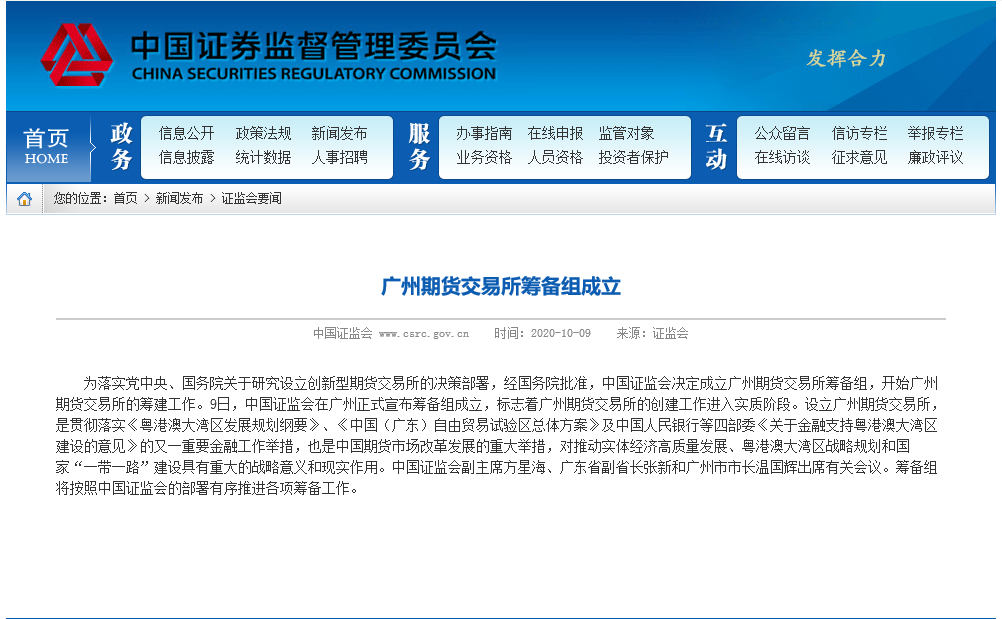Image resolution: width=1002 pixels, height=619 pixels.
Task: Click the 来源：证监会 label
Action: point(652,333)
